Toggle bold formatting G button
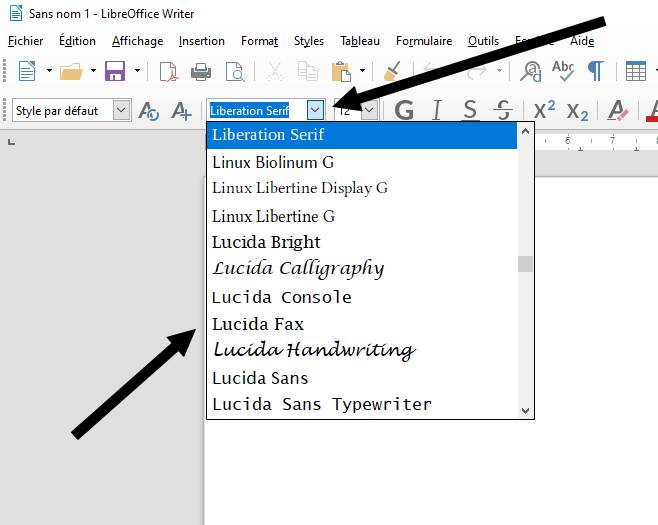The image size is (658, 525). (x=404, y=110)
